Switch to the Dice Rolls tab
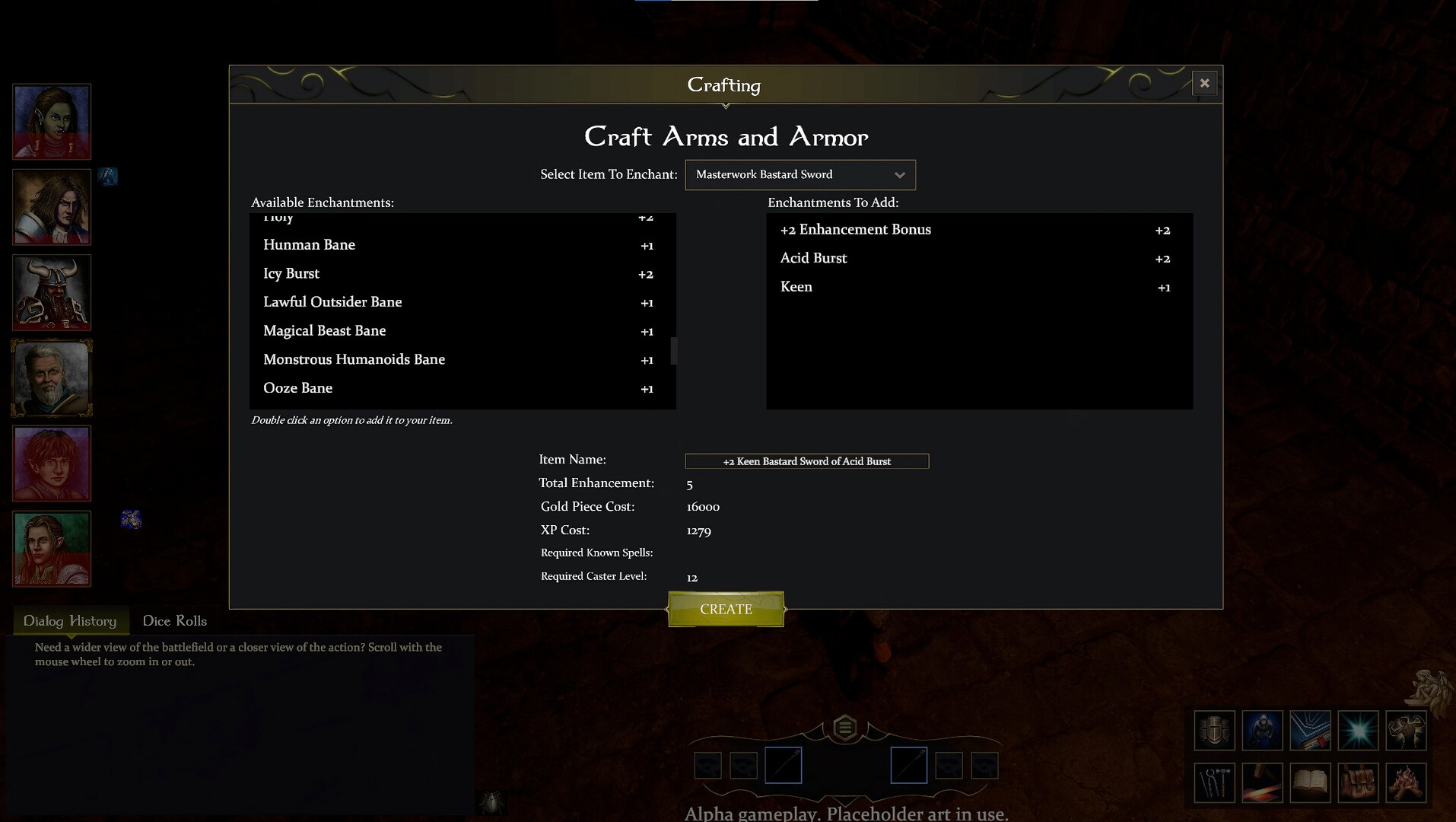Screen dimensions: 1456x822 click(x=174, y=620)
